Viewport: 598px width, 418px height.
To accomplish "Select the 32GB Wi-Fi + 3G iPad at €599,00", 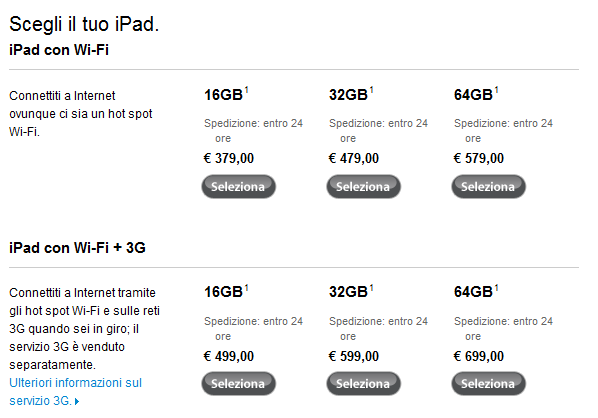I will click(363, 384).
